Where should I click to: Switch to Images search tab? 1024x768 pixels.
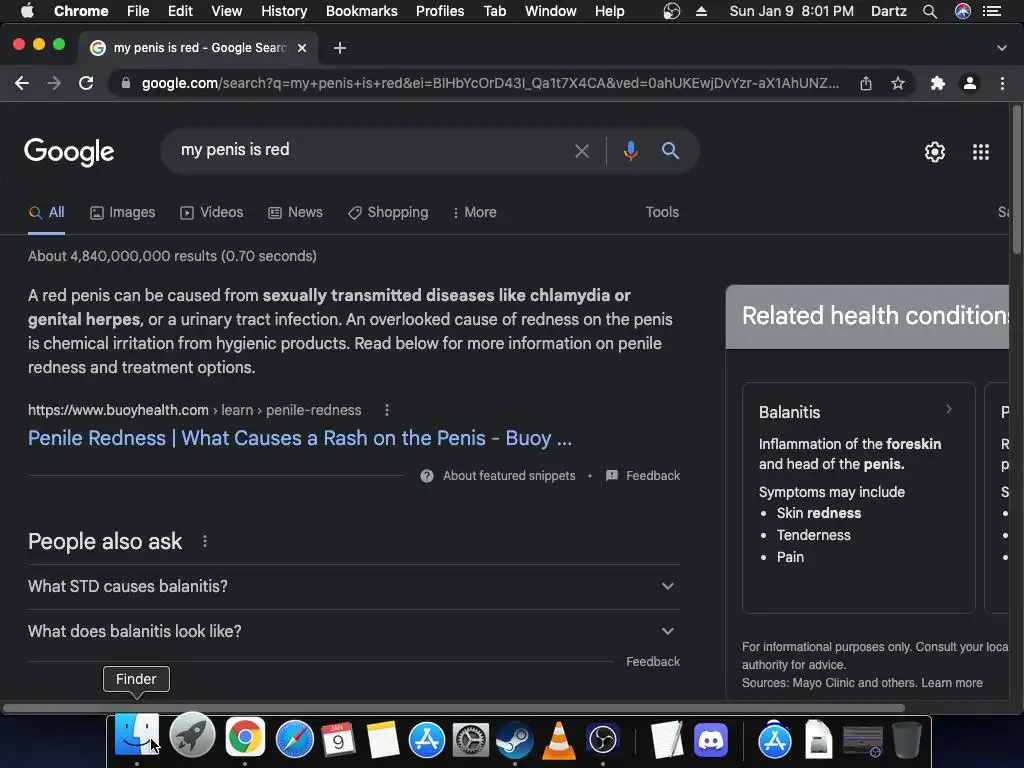click(x=123, y=212)
